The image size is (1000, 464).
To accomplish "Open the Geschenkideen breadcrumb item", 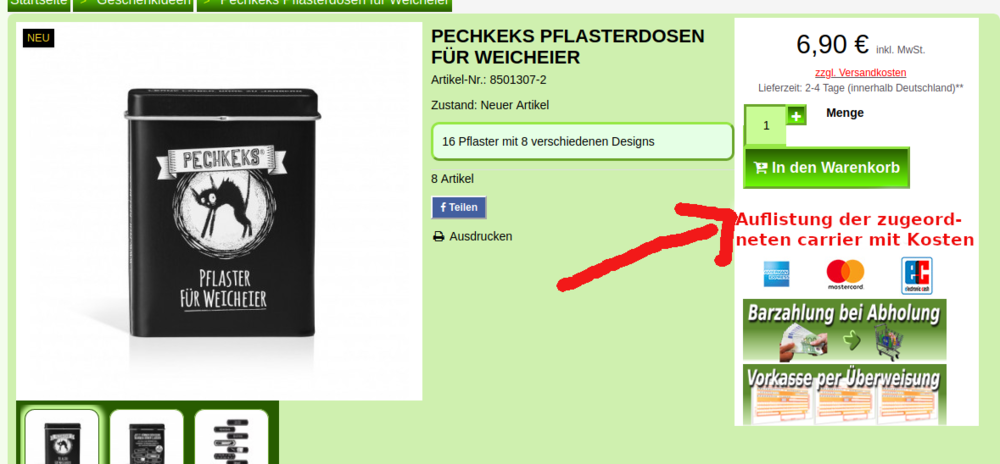I will pyautogui.click(x=135, y=4).
